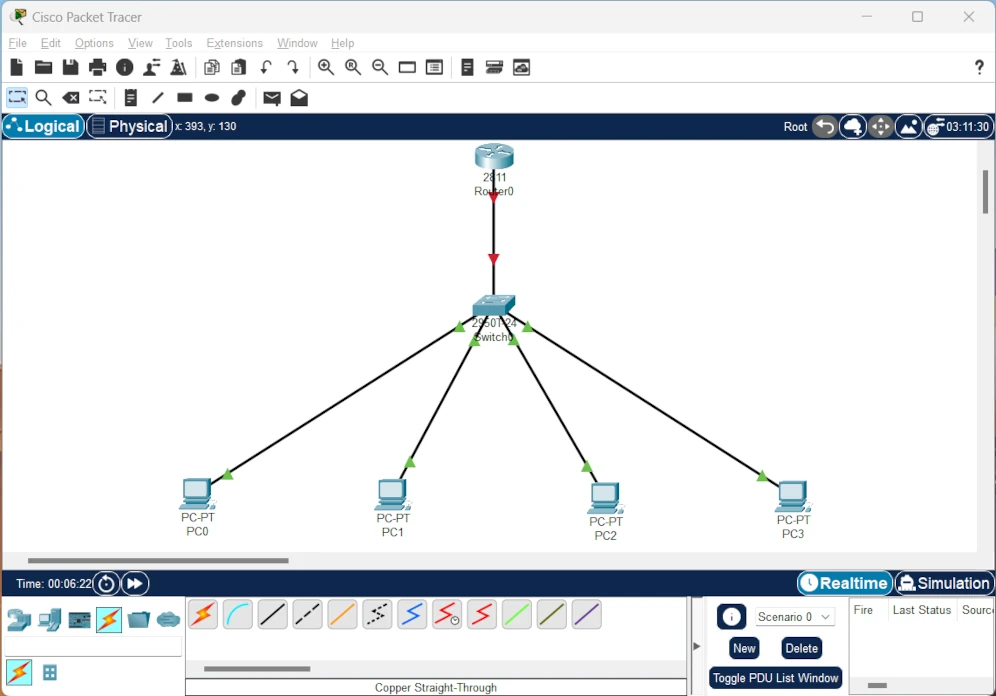Screen dimensions: 996x696
Task: Open the Tools menu
Action: click(x=178, y=43)
